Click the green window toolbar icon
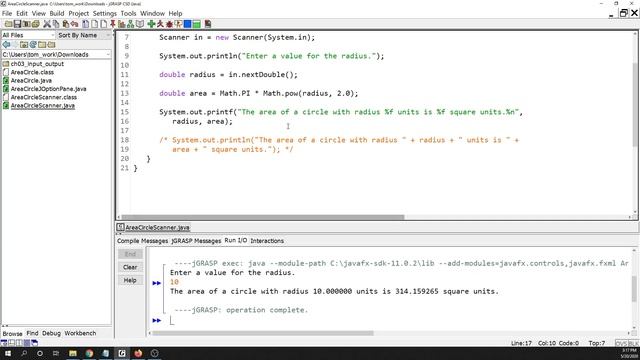640x360 pixels. 196,24
